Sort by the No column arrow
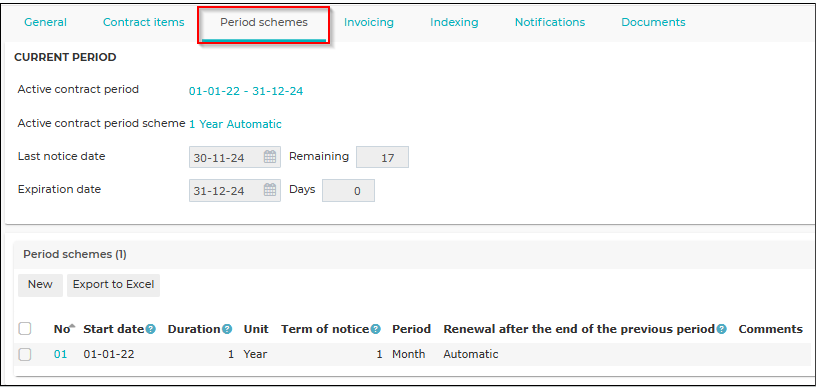The image size is (816, 388). pos(72,326)
